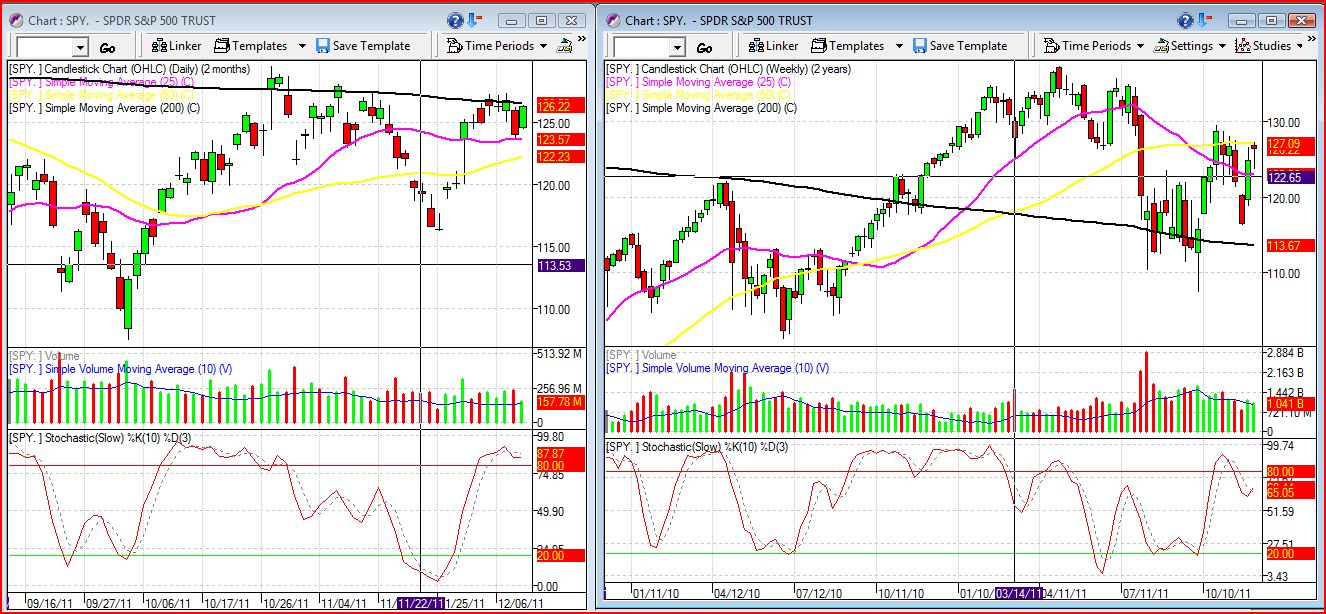Screen dimensions: 1326x614
Task: Click 'Simple Moving Average (200)' legend in weekly chart
Action: tap(702, 107)
